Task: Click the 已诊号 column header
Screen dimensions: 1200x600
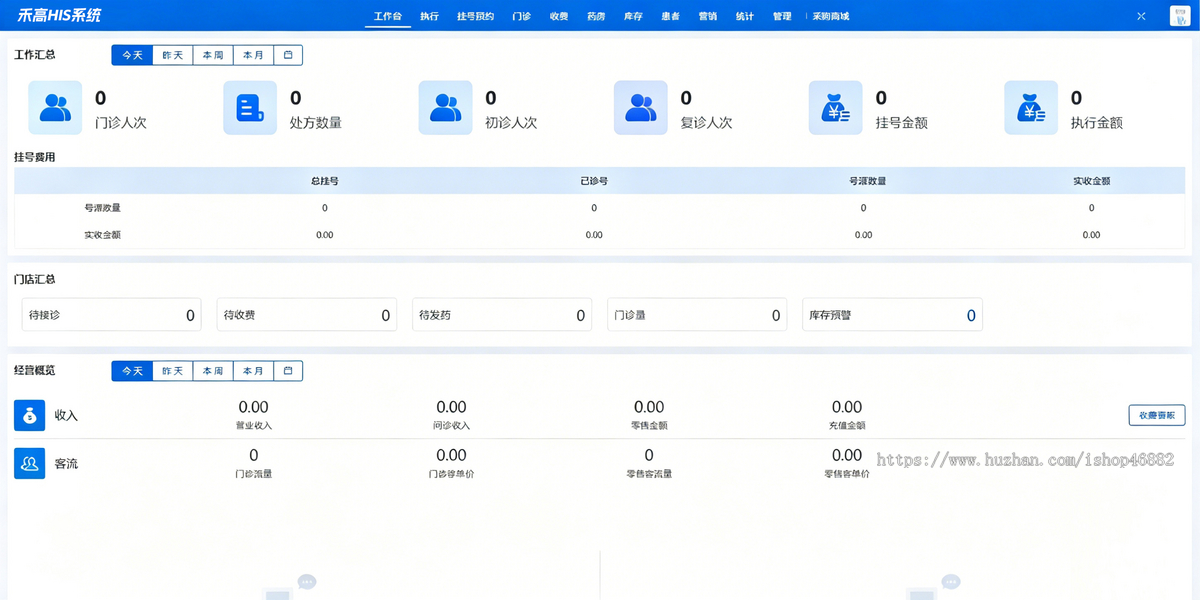Action: coord(594,181)
